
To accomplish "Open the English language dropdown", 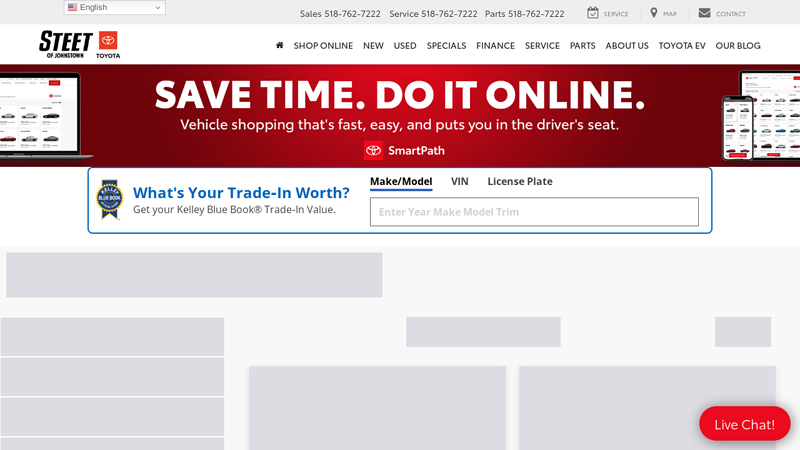I will [x=114, y=8].
